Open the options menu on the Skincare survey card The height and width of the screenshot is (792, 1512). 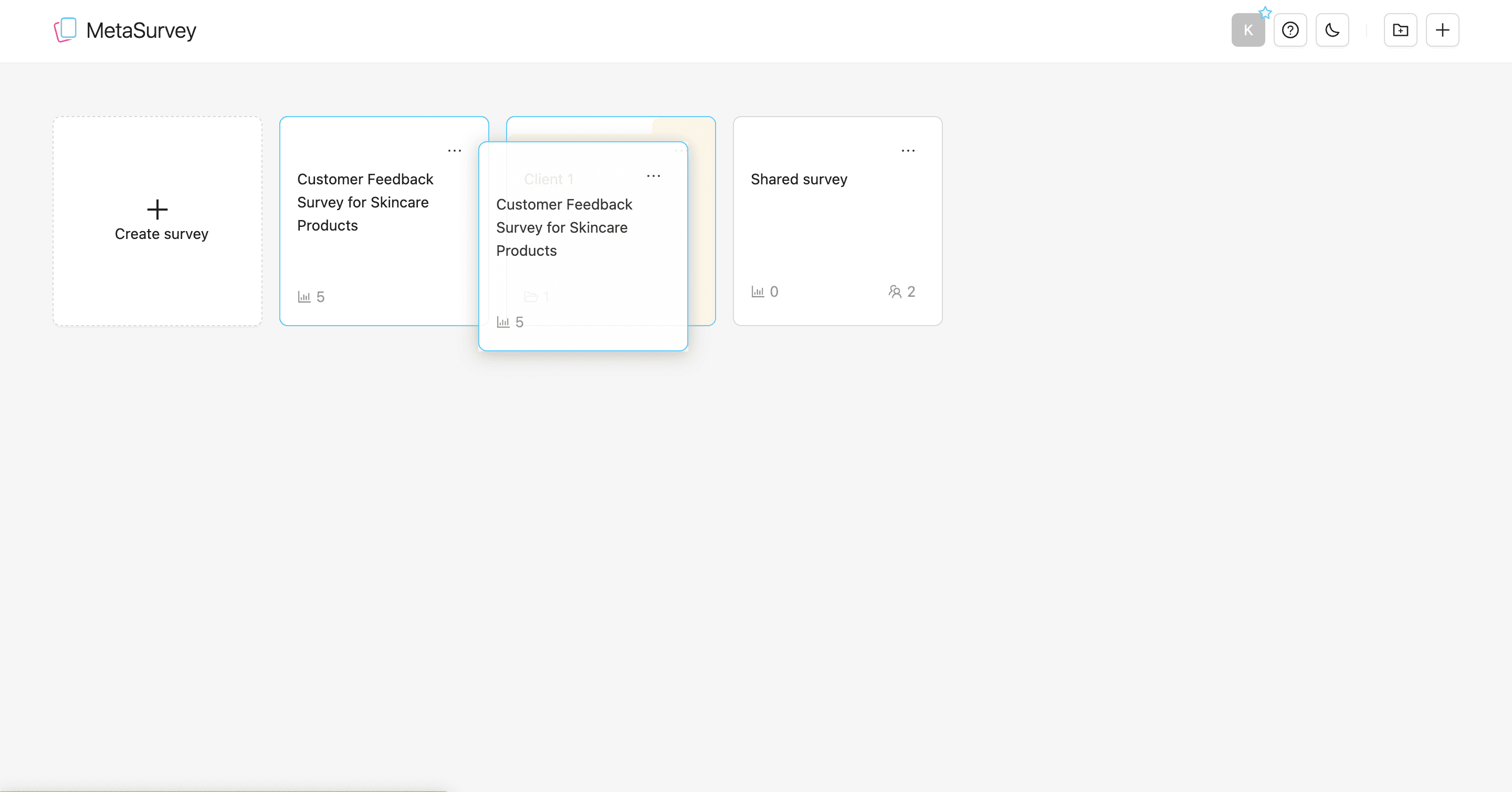[x=455, y=150]
